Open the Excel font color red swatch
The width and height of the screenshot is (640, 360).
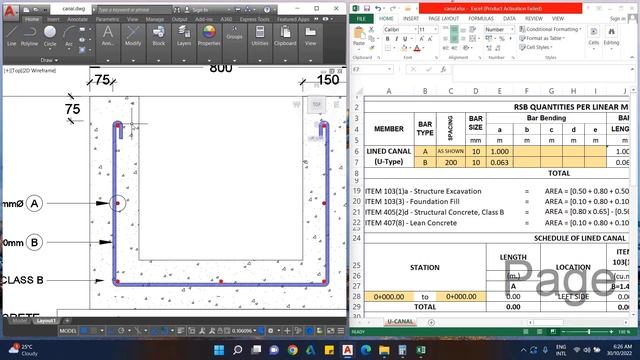[417, 48]
